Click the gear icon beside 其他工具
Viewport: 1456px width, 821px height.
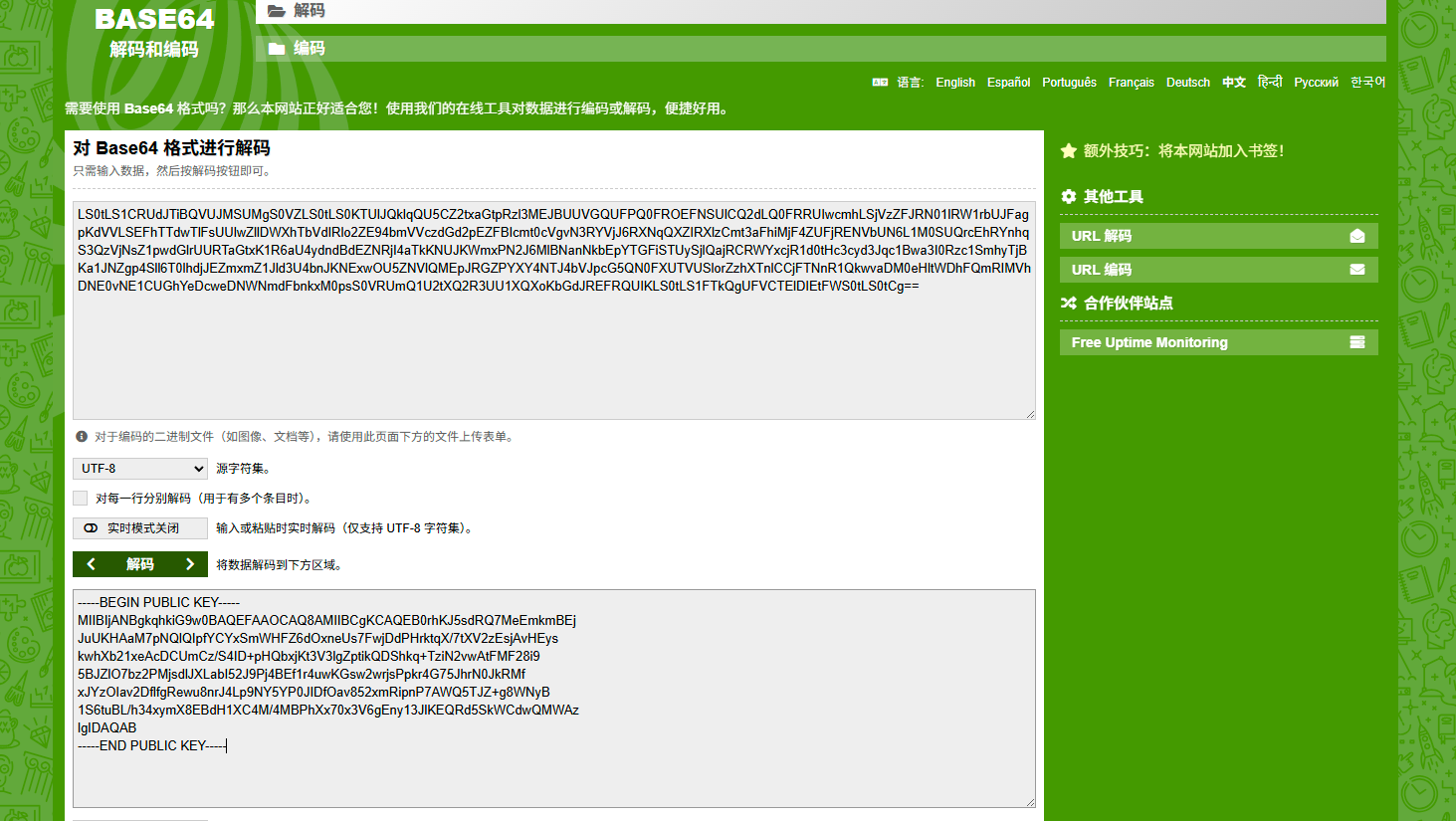click(x=1069, y=197)
